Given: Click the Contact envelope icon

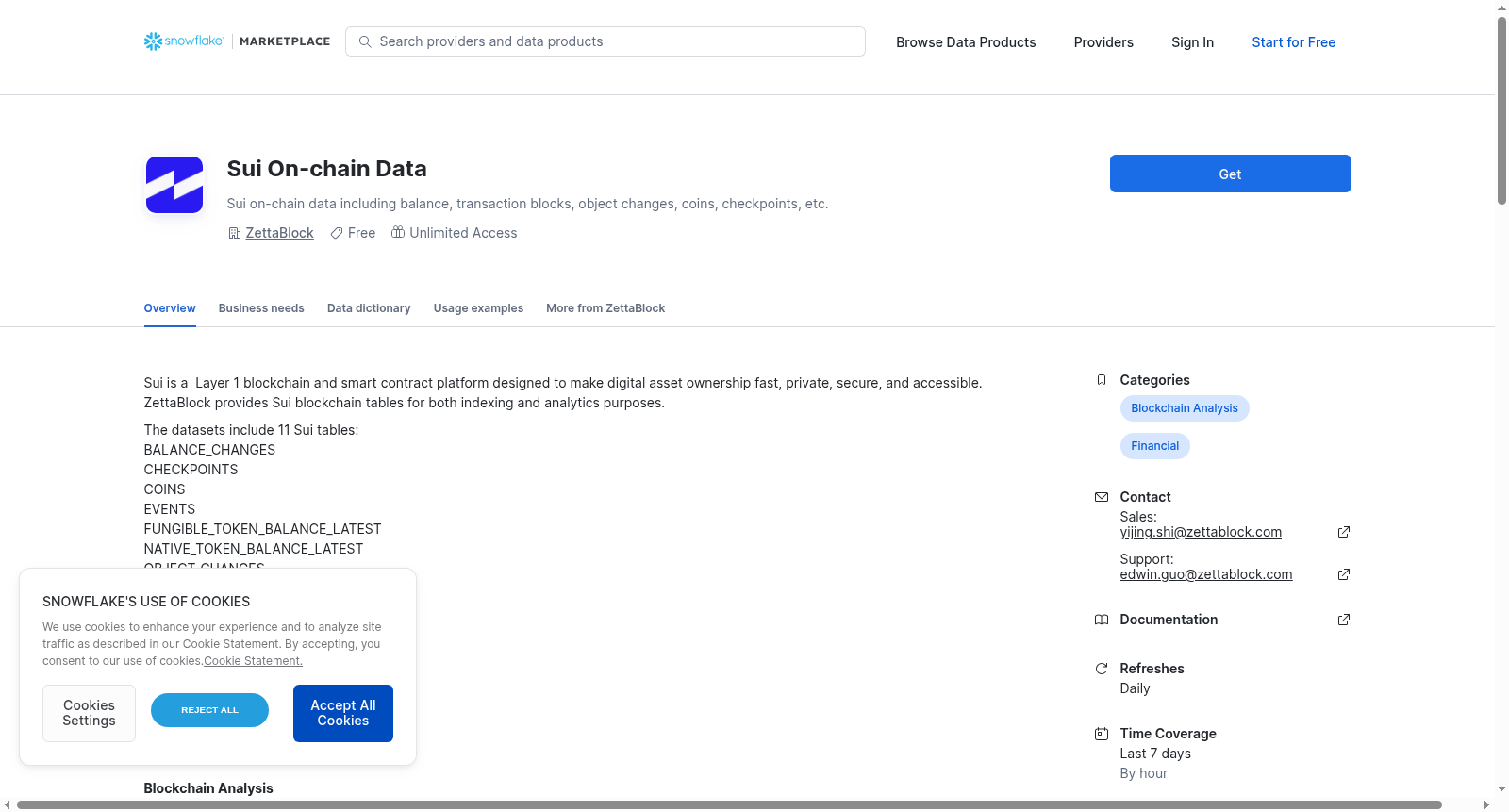Looking at the screenshot, I should click(x=1102, y=497).
